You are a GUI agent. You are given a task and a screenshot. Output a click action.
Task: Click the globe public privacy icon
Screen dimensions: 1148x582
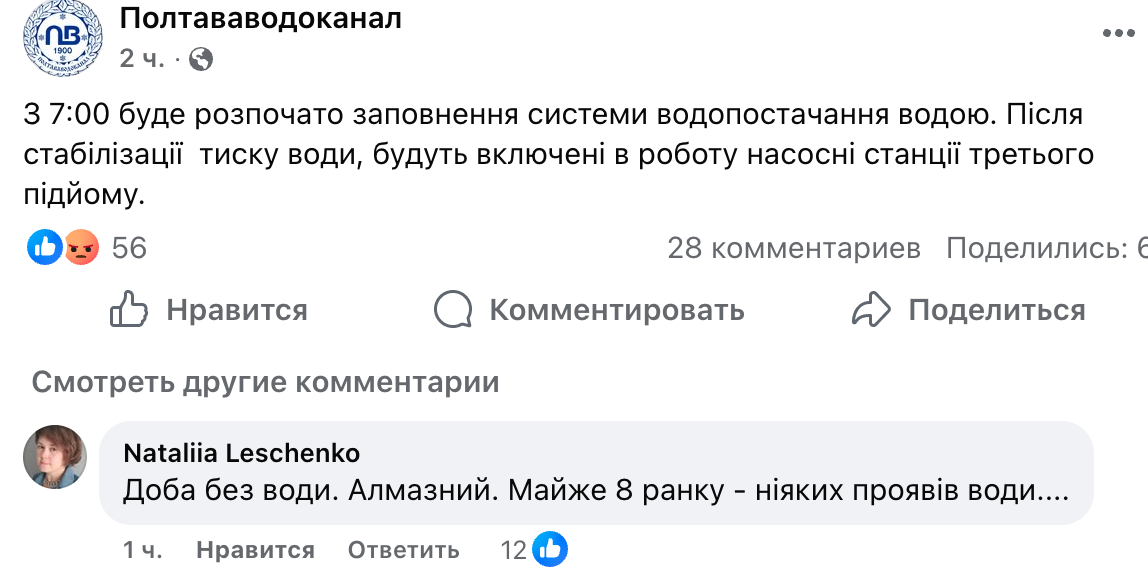201,59
